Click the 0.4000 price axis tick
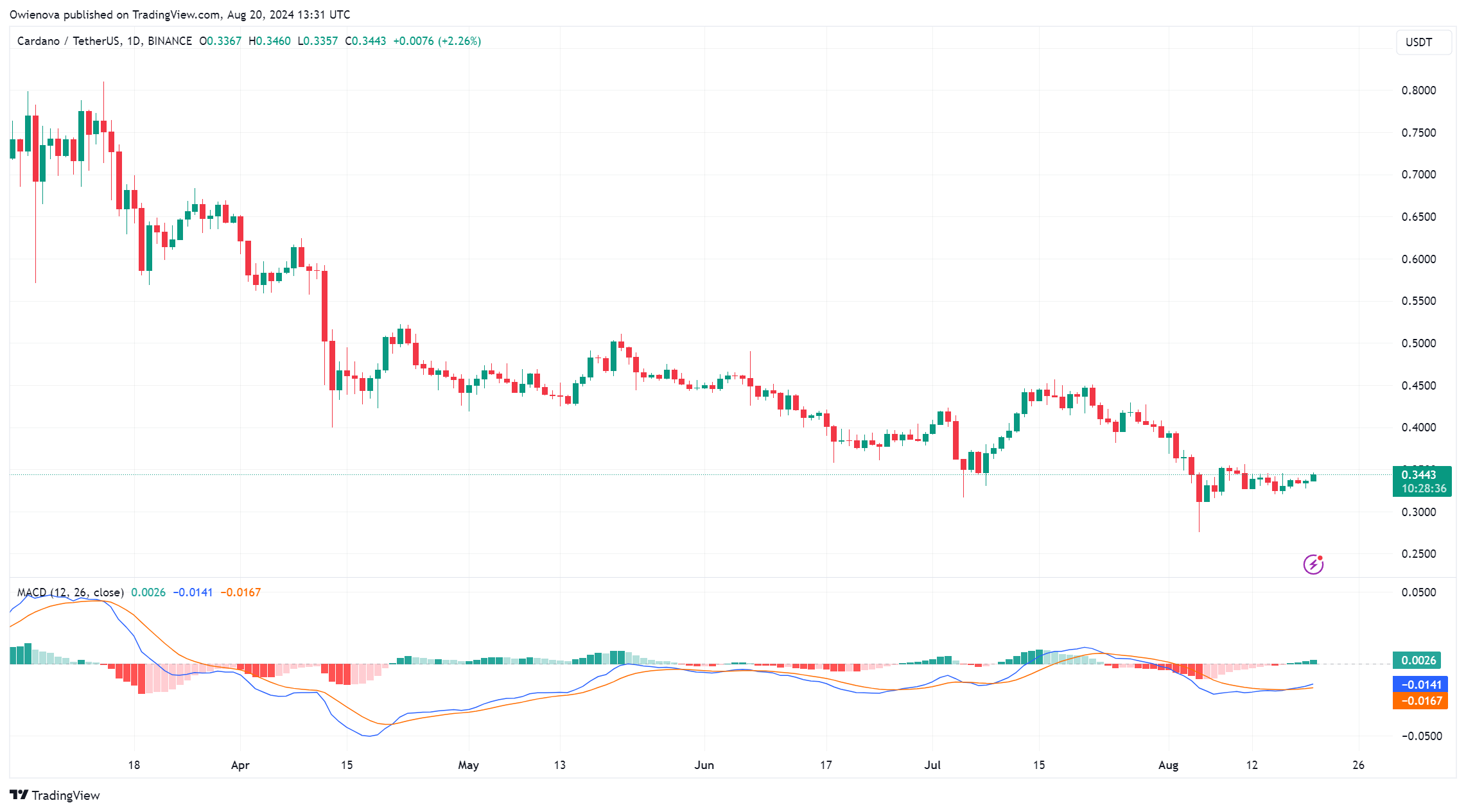The width and height of the screenshot is (1466, 812). 1418,428
